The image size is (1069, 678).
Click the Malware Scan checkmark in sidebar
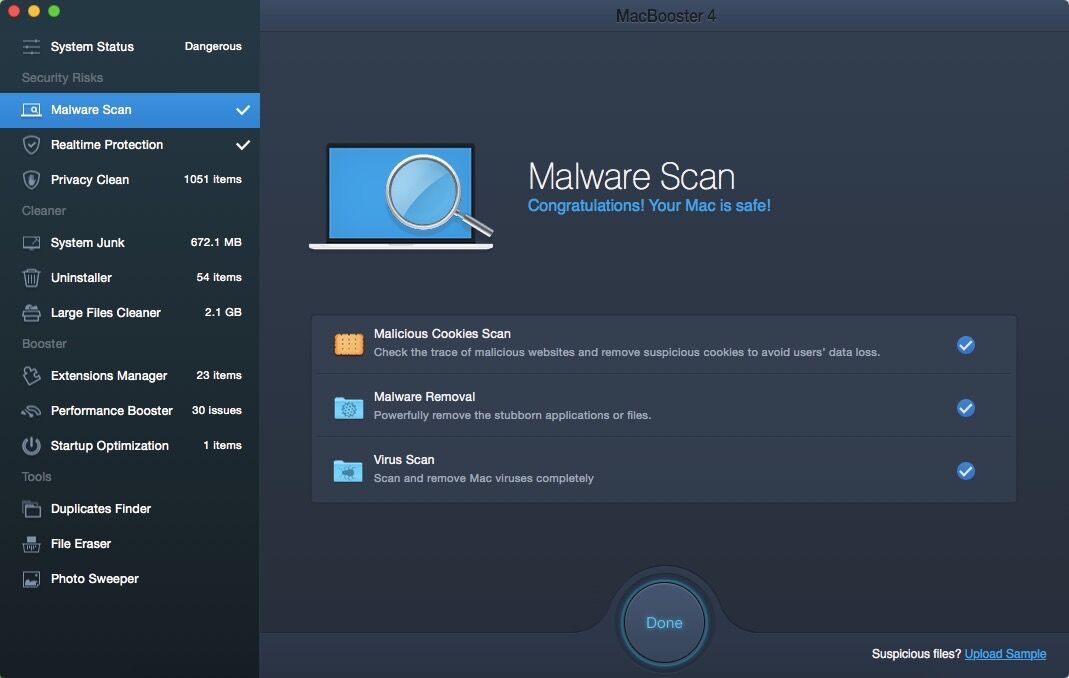coord(243,110)
